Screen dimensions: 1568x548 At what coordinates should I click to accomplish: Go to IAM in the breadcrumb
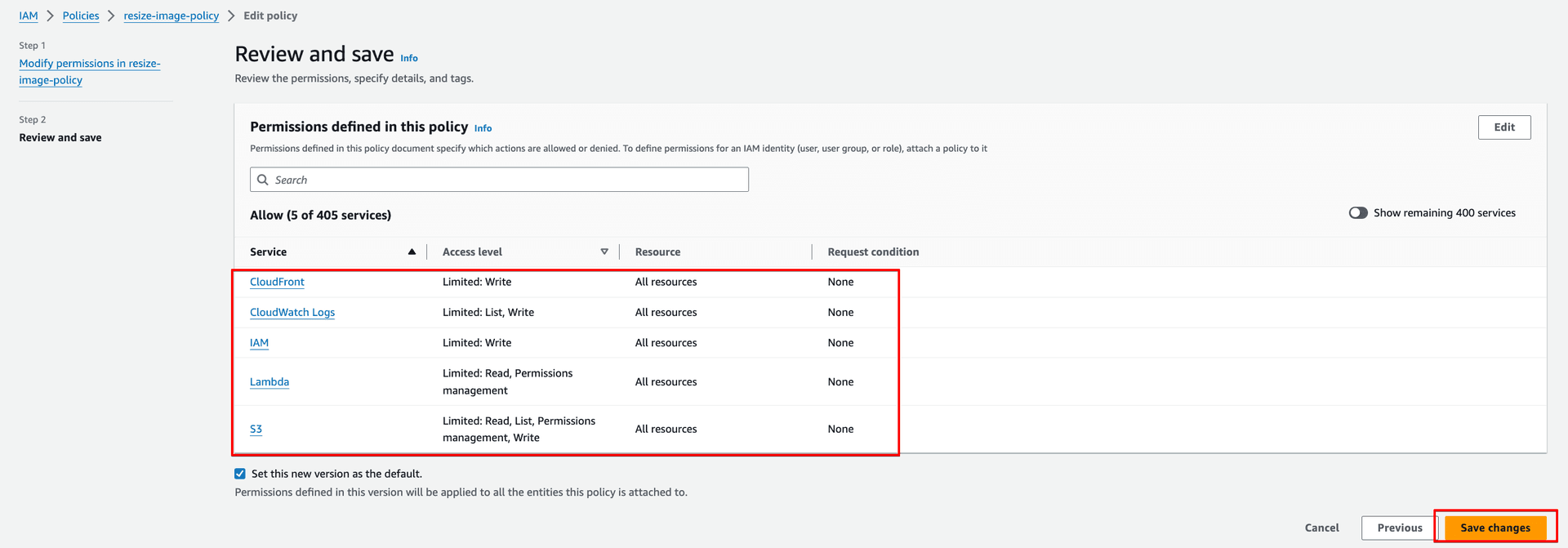29,16
